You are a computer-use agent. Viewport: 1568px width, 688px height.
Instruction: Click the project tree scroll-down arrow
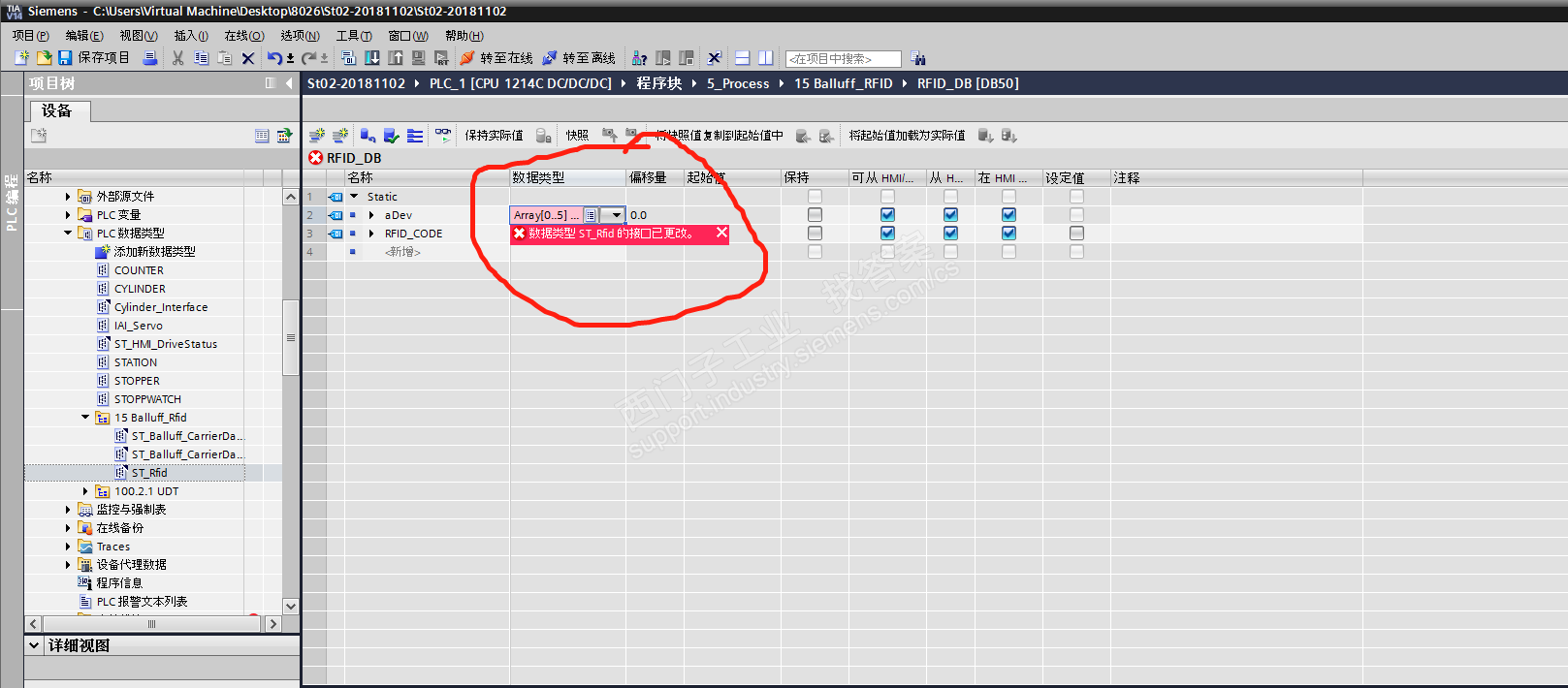click(x=291, y=606)
